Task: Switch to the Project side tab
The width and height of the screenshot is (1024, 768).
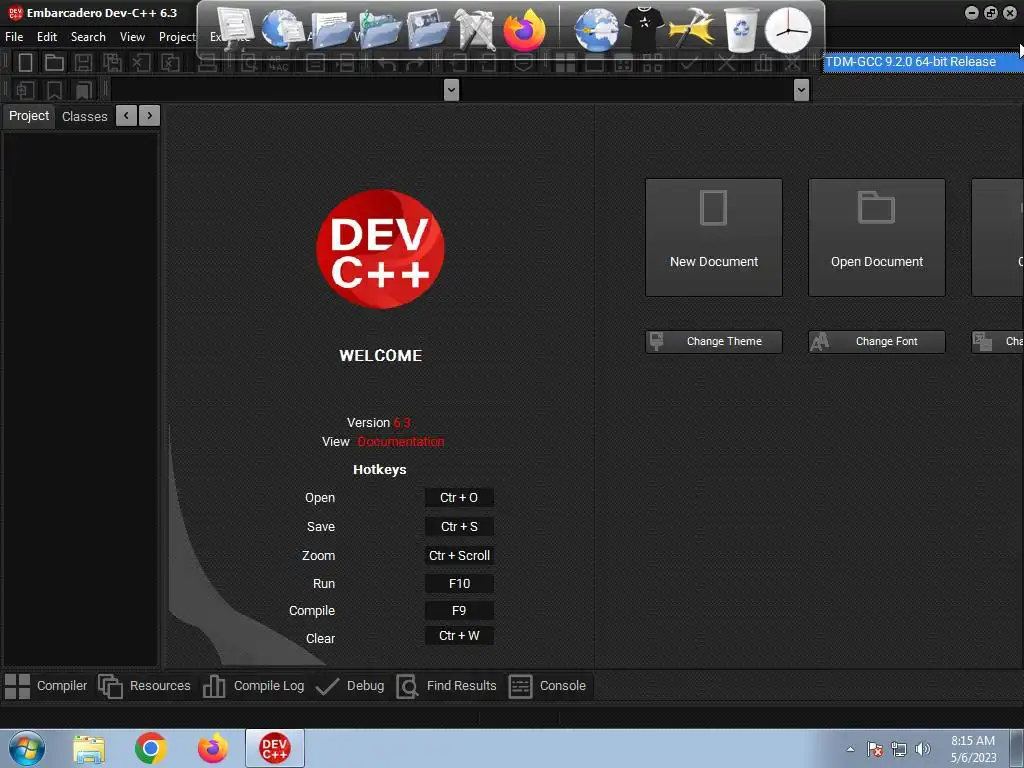Action: coord(29,116)
